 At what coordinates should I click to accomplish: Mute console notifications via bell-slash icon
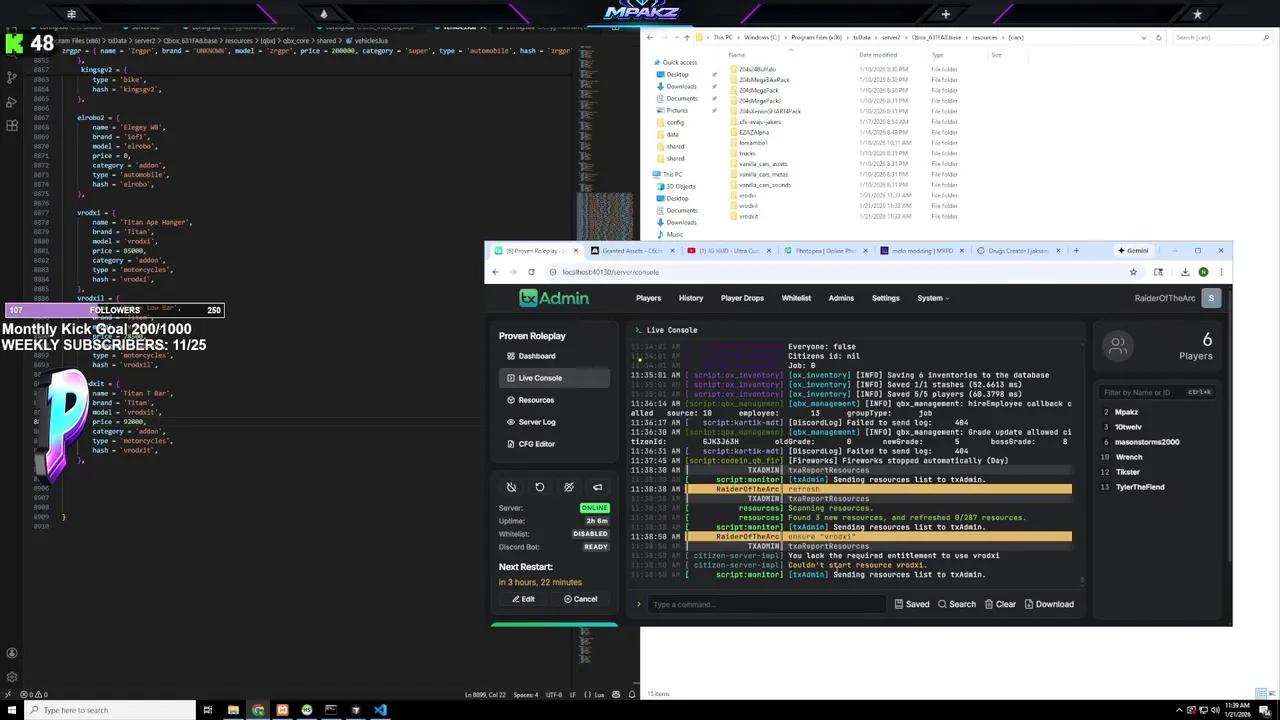tap(511, 487)
